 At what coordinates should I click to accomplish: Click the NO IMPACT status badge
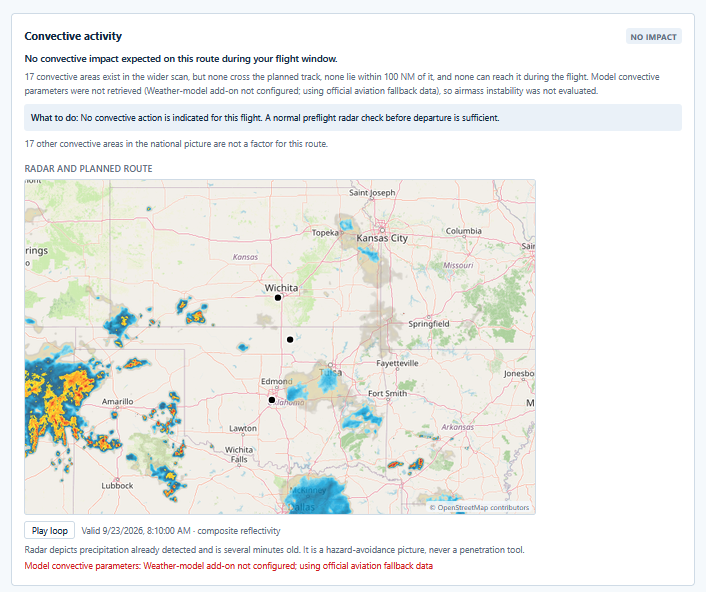653,37
